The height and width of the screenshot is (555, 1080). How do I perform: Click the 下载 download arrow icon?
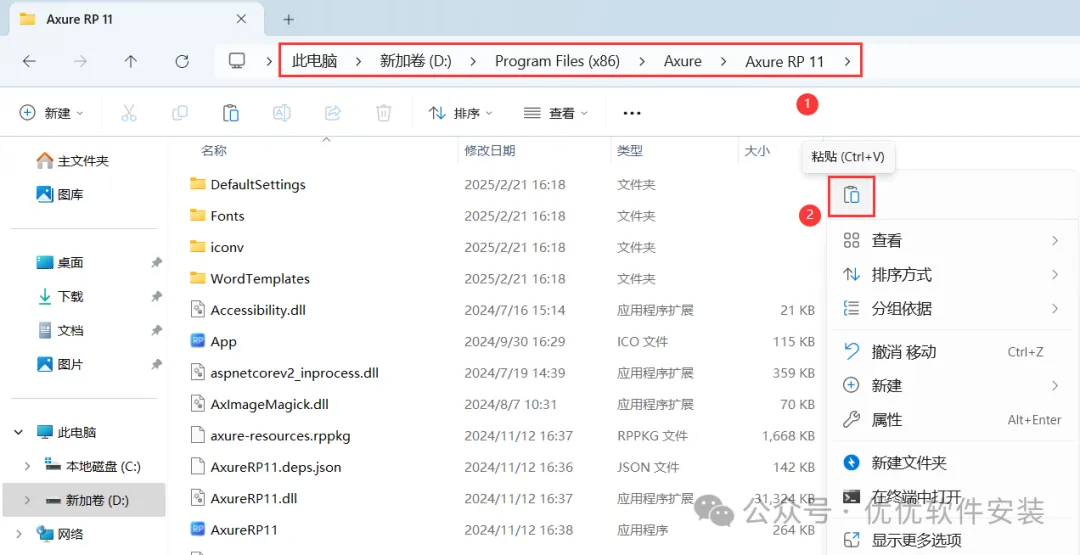[45, 296]
